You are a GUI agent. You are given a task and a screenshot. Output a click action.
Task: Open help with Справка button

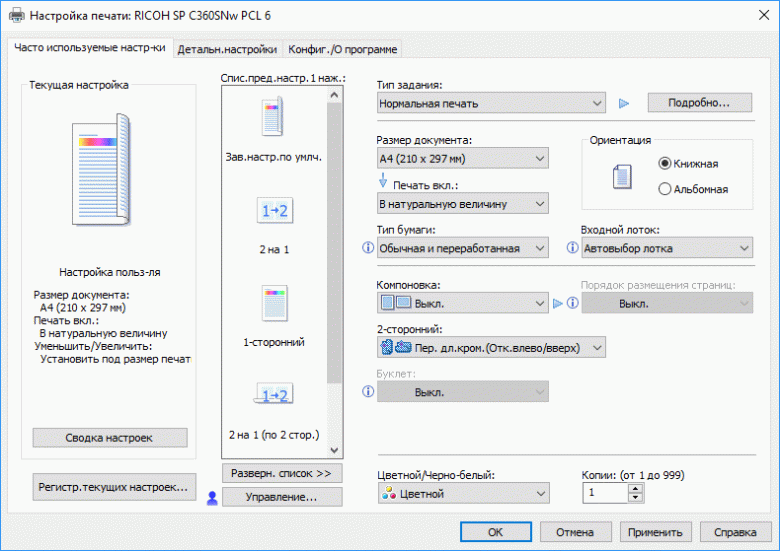pos(735,532)
